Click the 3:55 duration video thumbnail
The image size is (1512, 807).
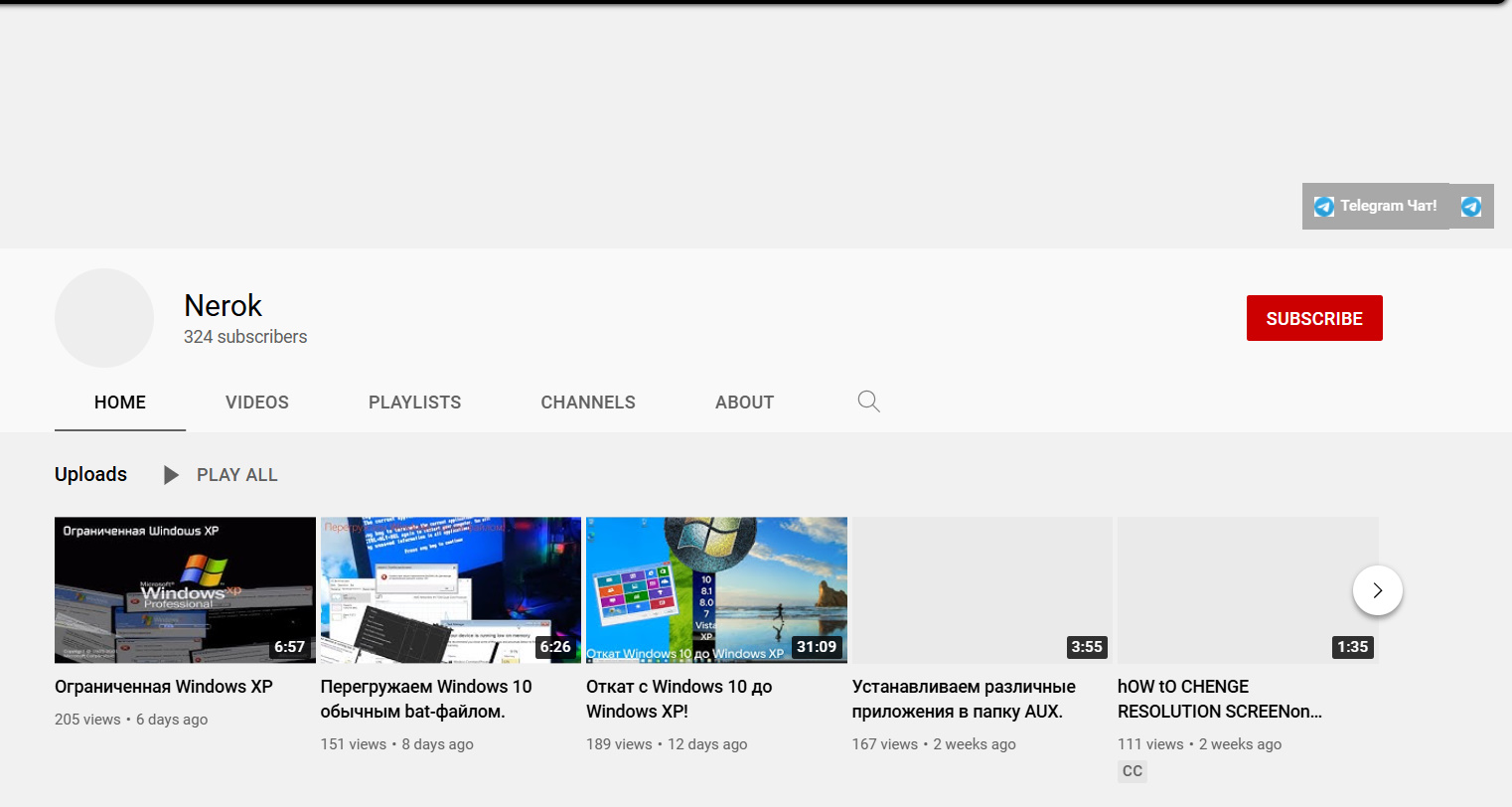(x=982, y=589)
